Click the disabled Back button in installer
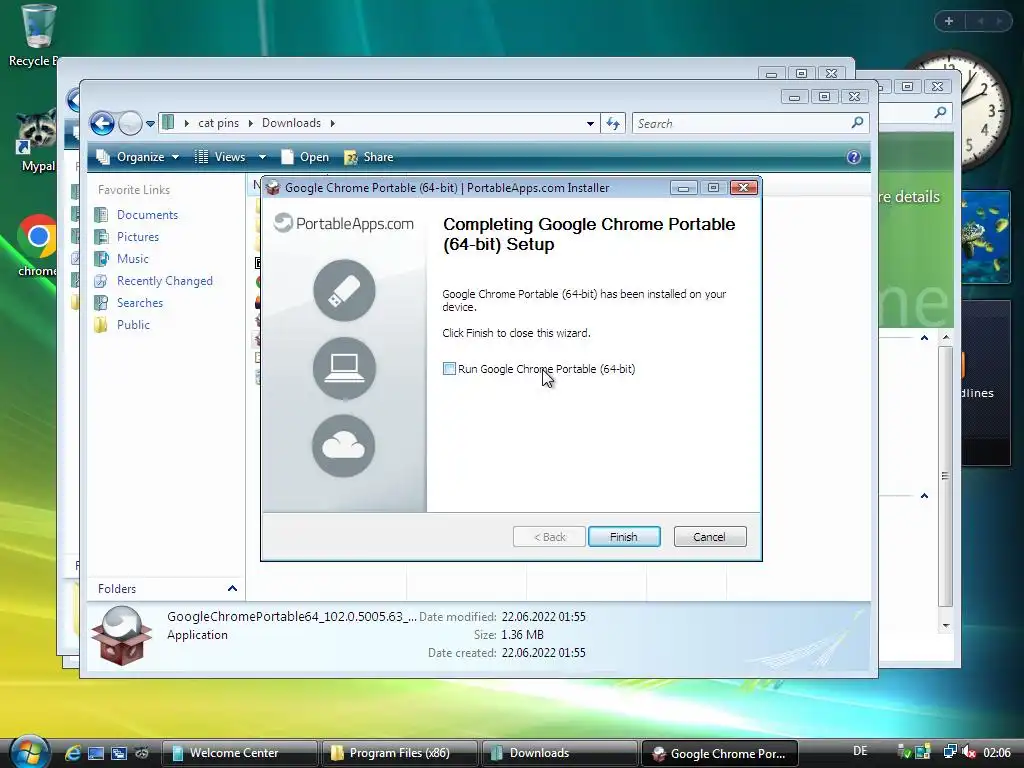Image resolution: width=1024 pixels, height=768 pixels. coord(549,537)
